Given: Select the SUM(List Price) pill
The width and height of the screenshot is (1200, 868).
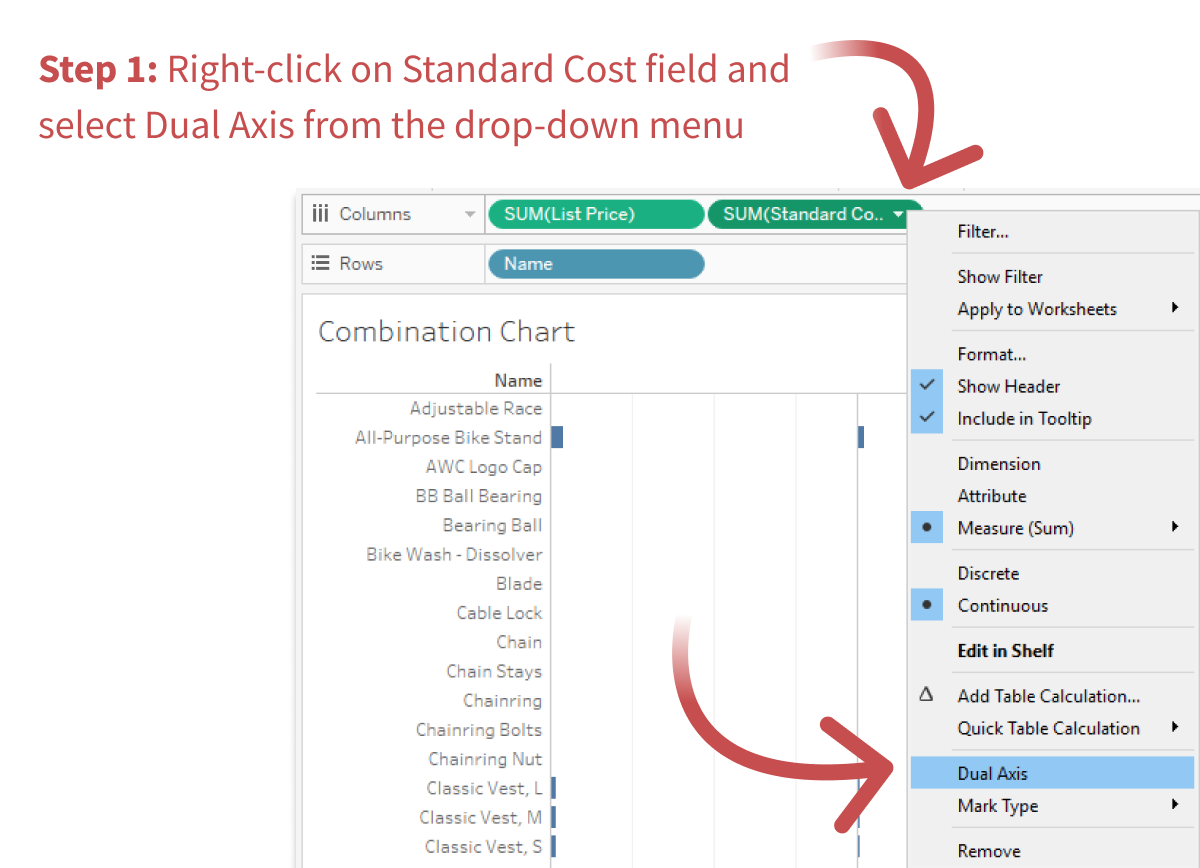Looking at the screenshot, I should click(595, 213).
